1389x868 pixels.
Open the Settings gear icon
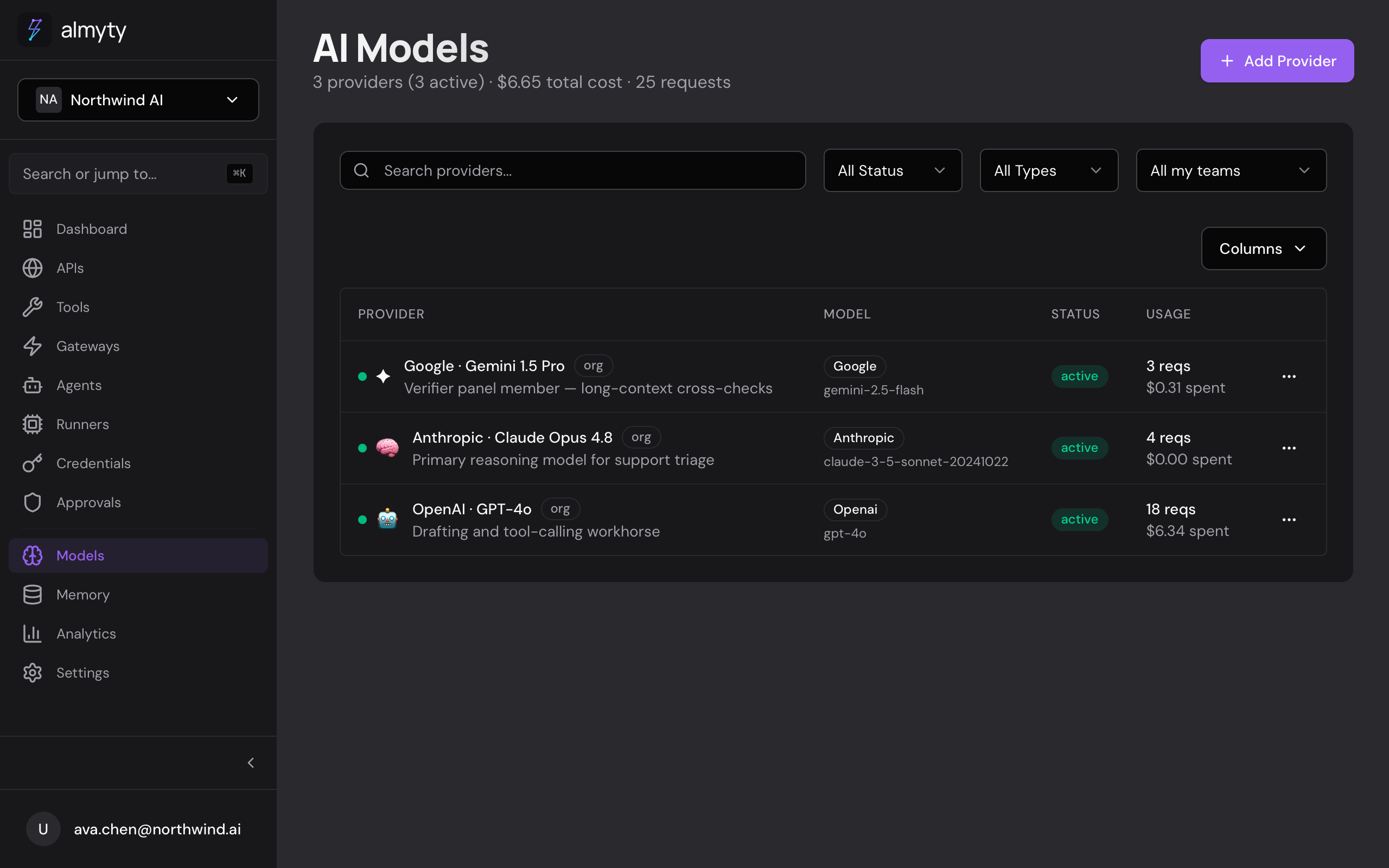point(33,673)
